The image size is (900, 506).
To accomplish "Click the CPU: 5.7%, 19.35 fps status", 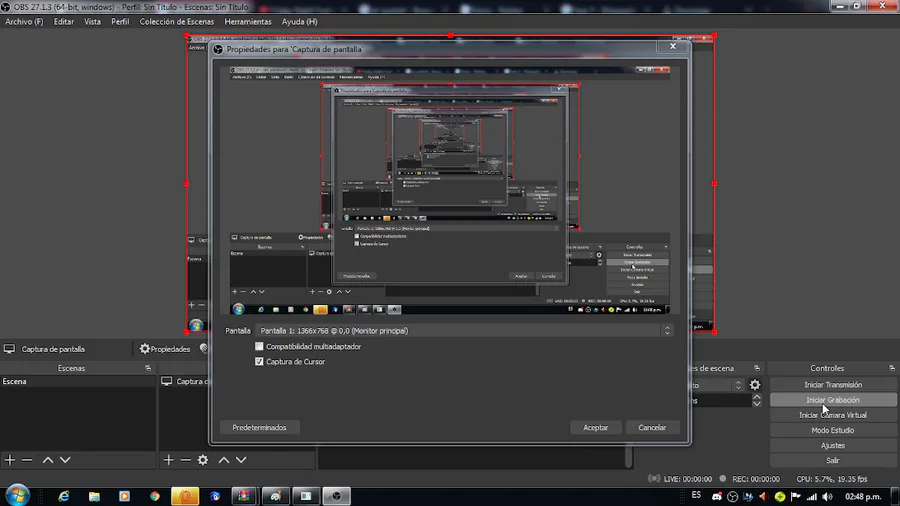I will pos(832,479).
